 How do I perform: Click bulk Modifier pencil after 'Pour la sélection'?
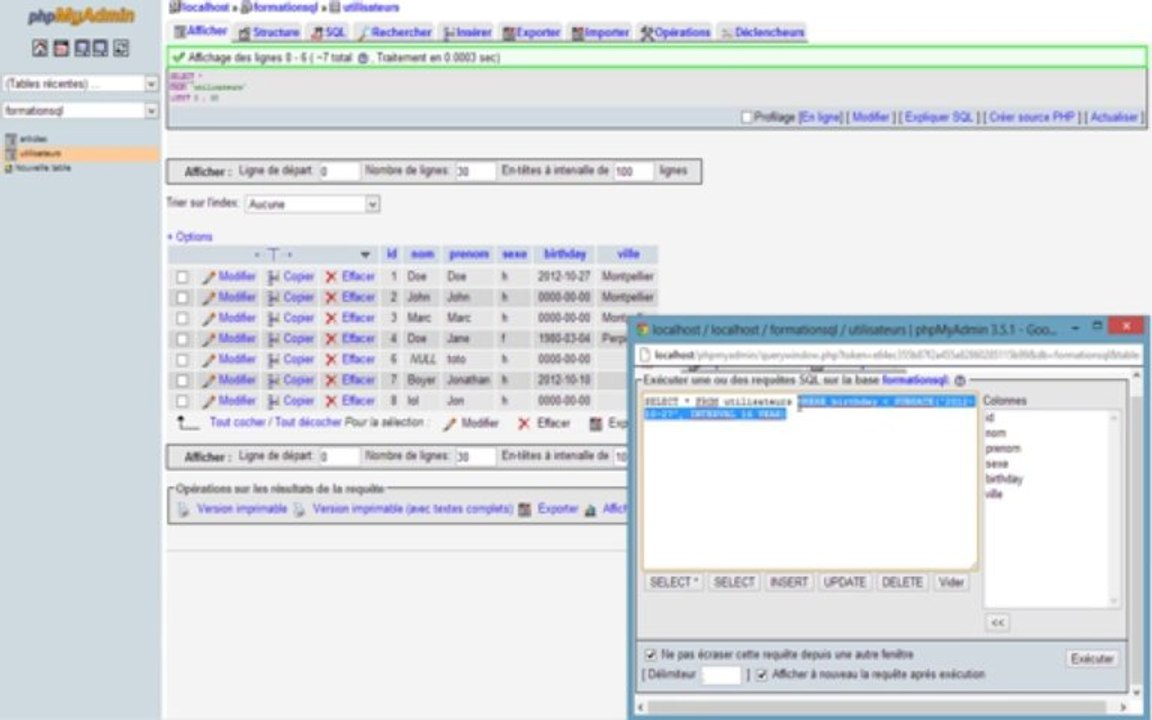(450, 424)
